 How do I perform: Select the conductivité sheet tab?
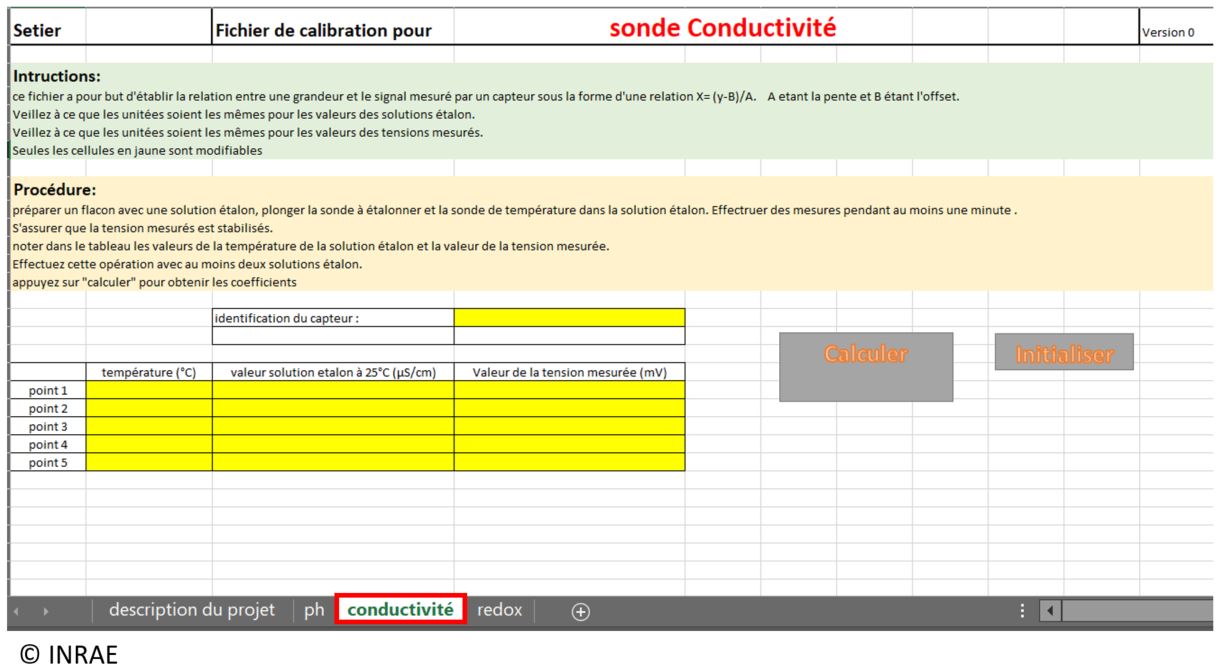pyautogui.click(x=400, y=610)
